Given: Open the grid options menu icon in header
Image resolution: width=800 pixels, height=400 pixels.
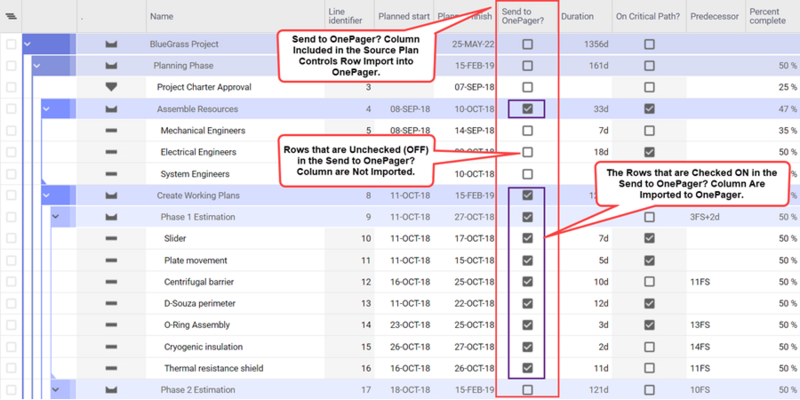Looking at the screenshot, I should 11,16.
